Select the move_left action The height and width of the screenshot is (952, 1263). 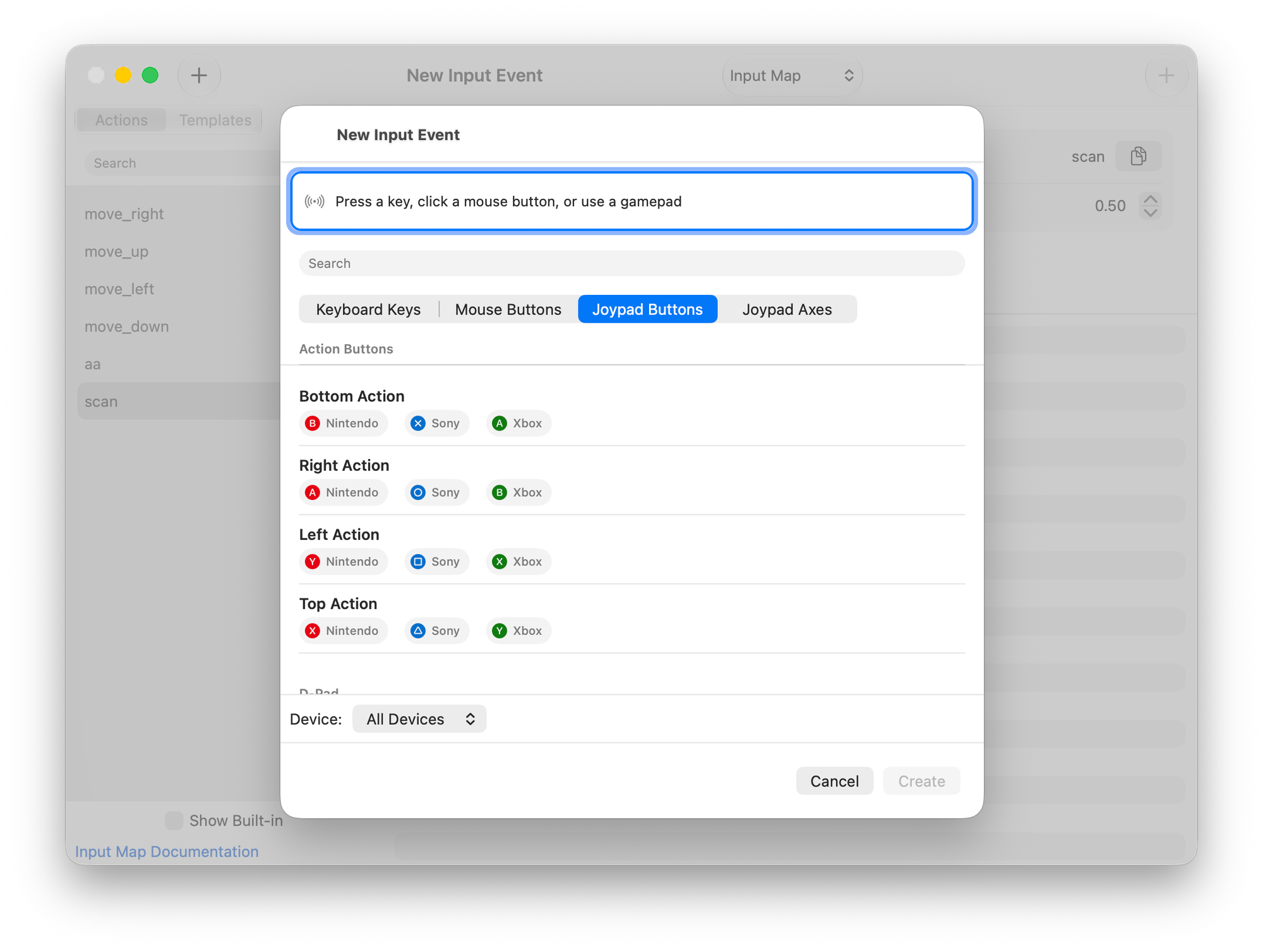179,289
